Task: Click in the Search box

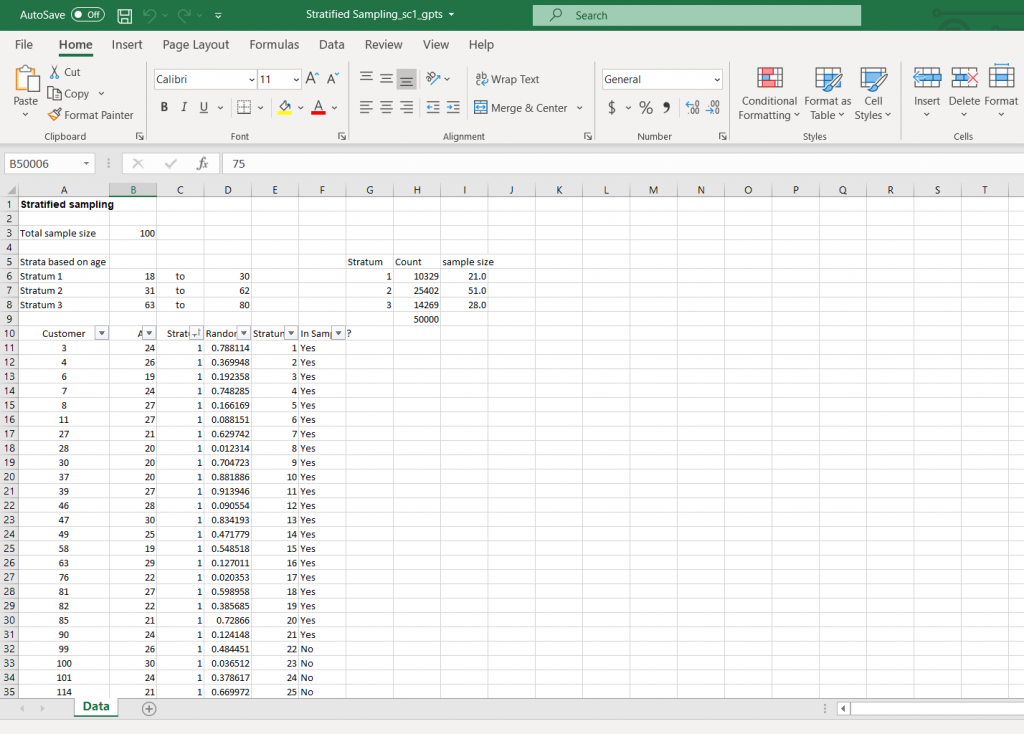Action: (696, 15)
